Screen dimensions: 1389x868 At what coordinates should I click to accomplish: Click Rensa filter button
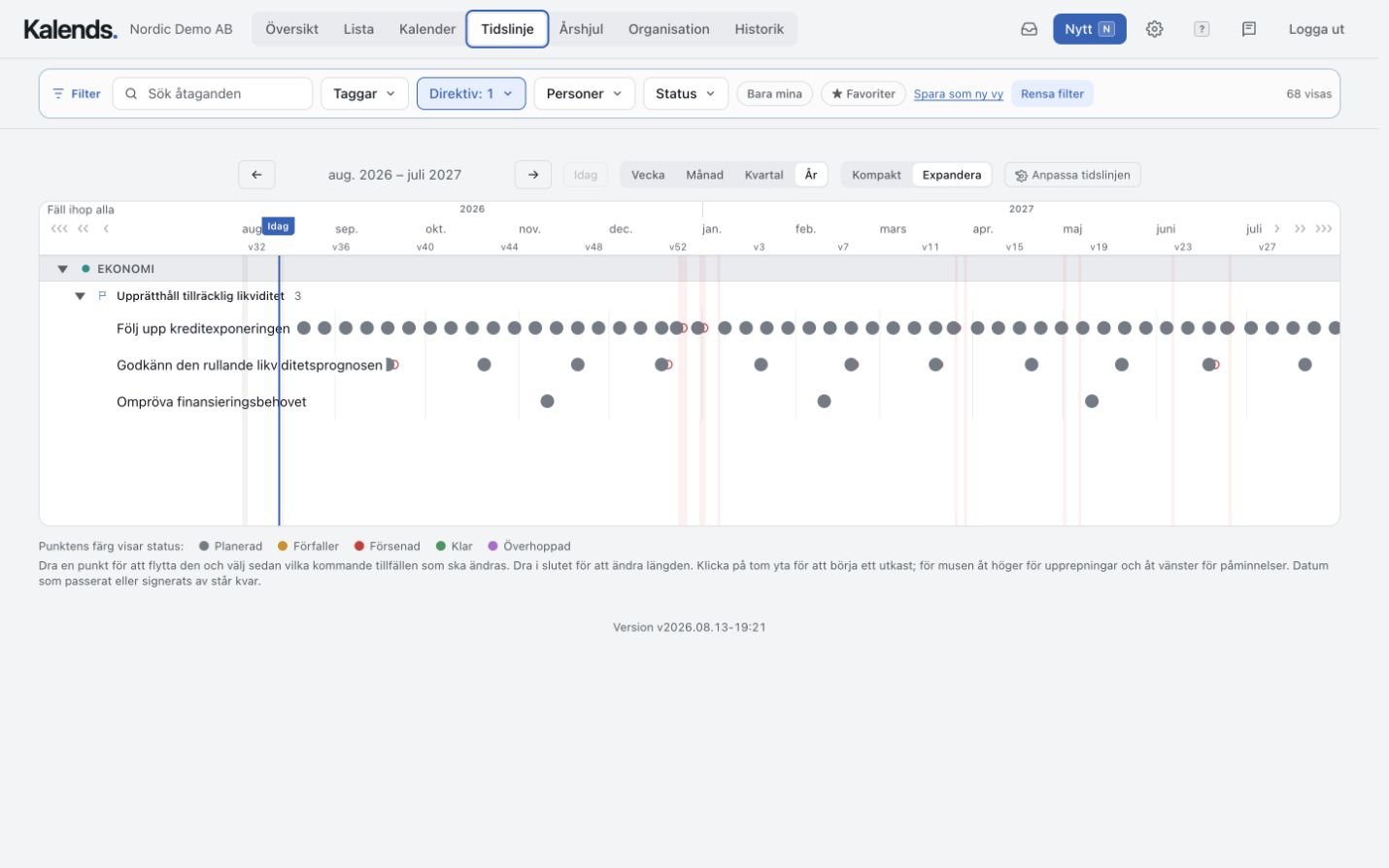1052,94
